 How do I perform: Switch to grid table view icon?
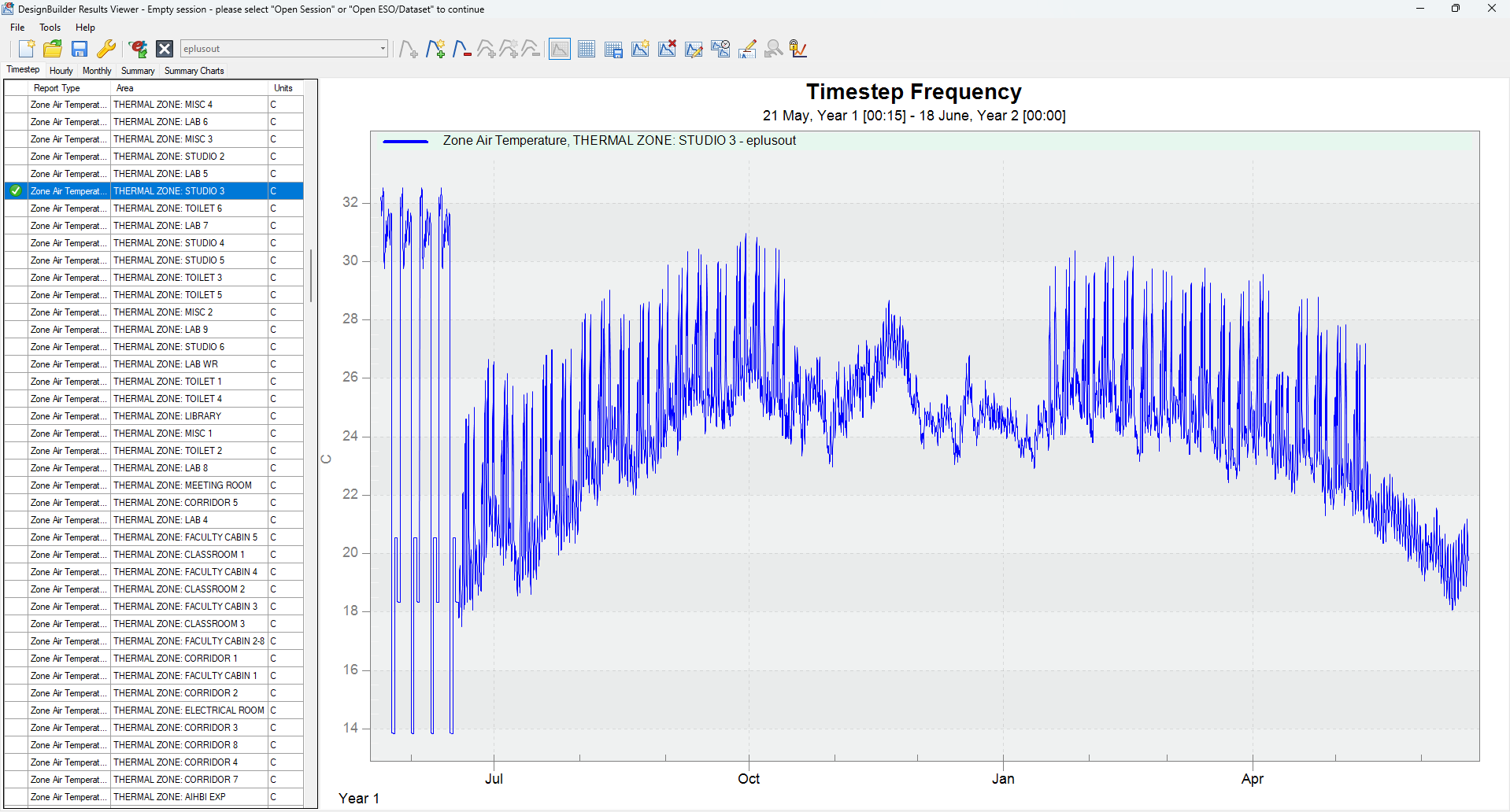[587, 49]
